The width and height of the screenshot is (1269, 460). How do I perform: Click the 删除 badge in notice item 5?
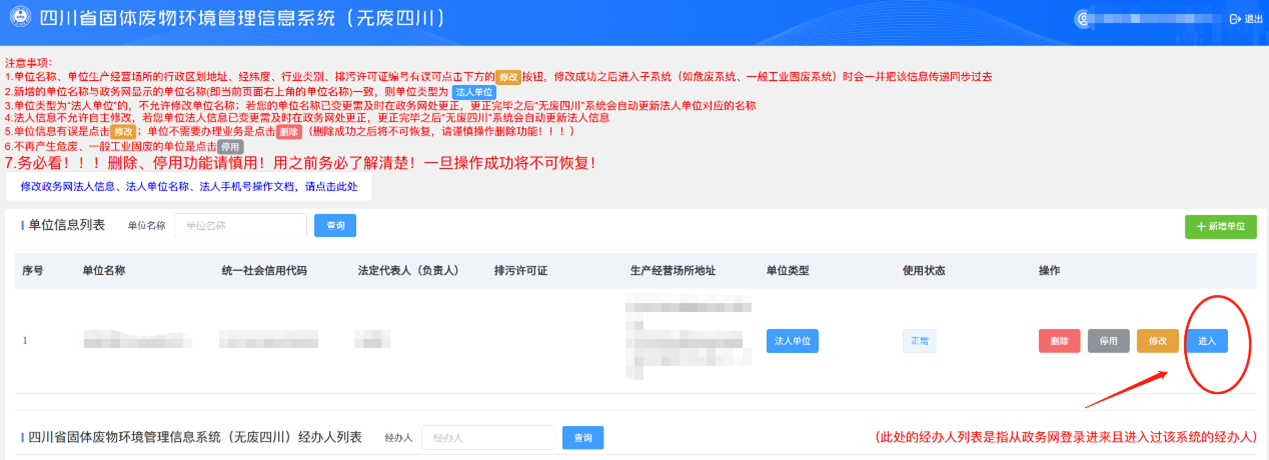(x=288, y=132)
